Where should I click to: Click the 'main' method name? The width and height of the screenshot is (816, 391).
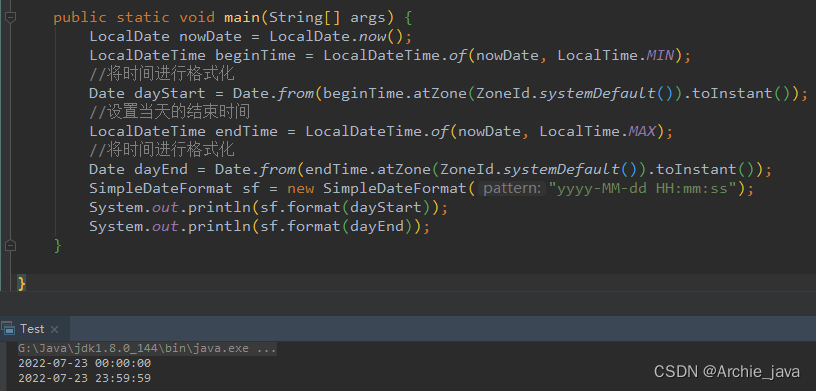(242, 18)
